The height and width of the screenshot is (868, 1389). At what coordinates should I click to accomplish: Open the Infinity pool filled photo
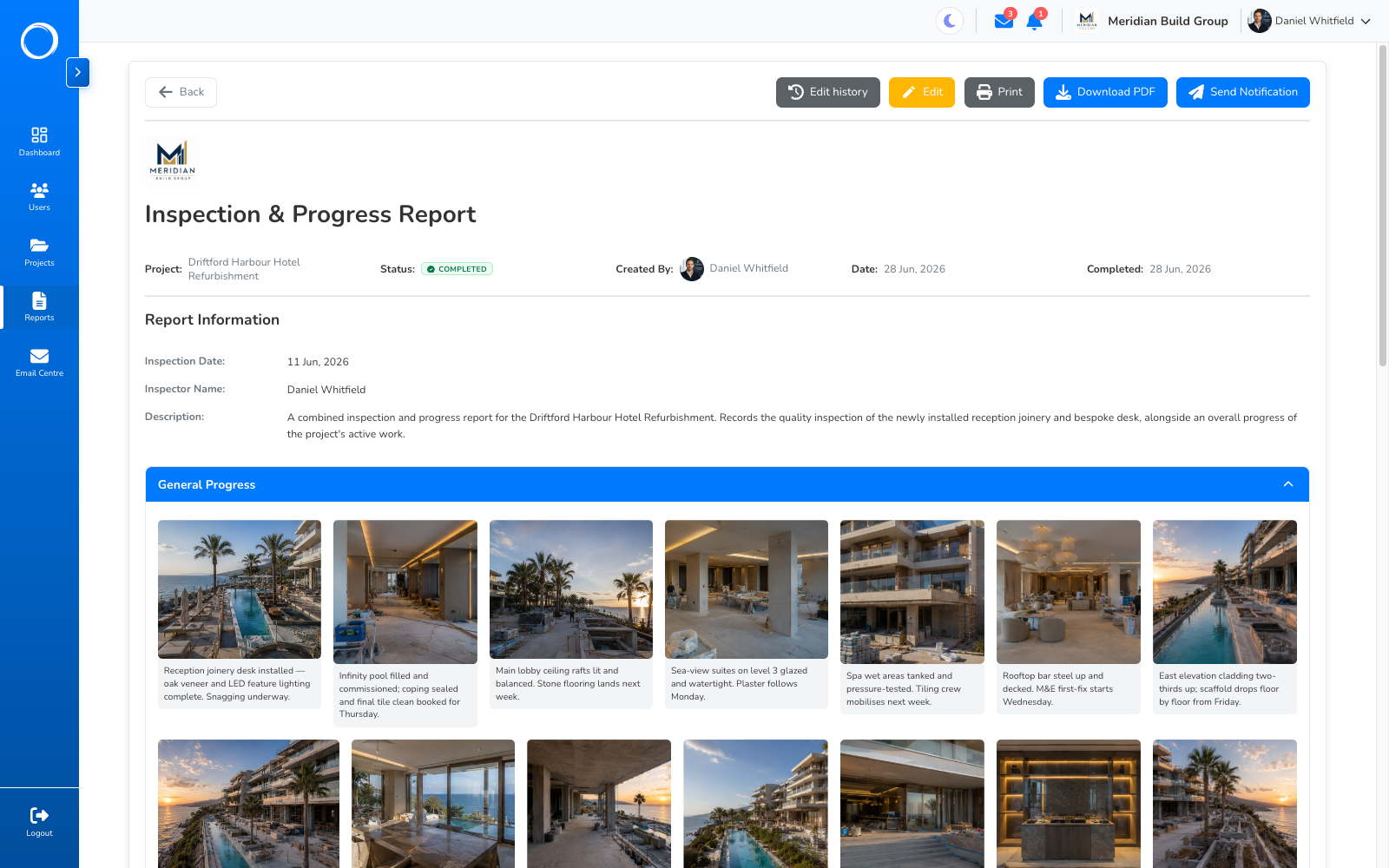(x=405, y=592)
